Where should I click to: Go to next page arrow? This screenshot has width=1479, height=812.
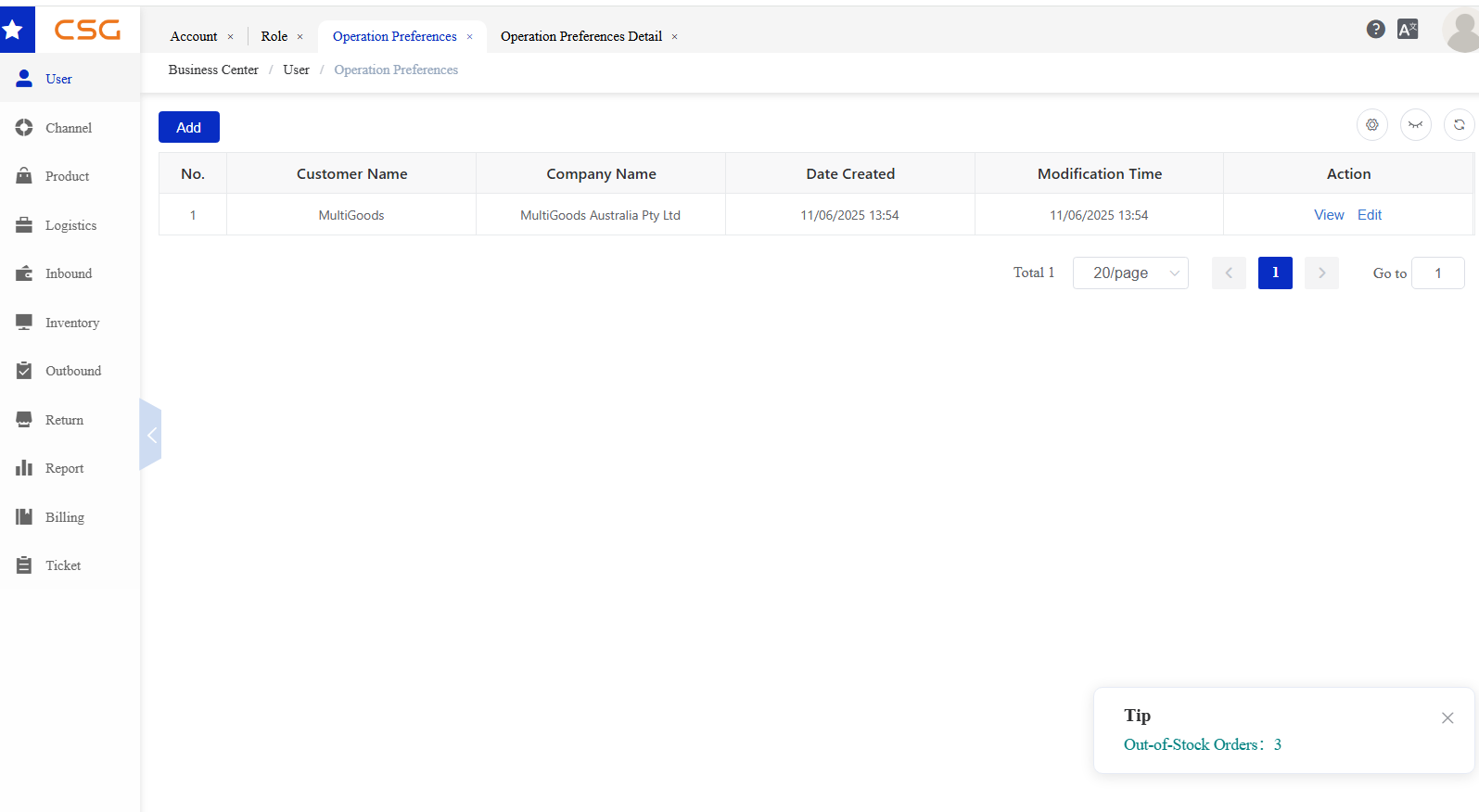coord(1321,273)
